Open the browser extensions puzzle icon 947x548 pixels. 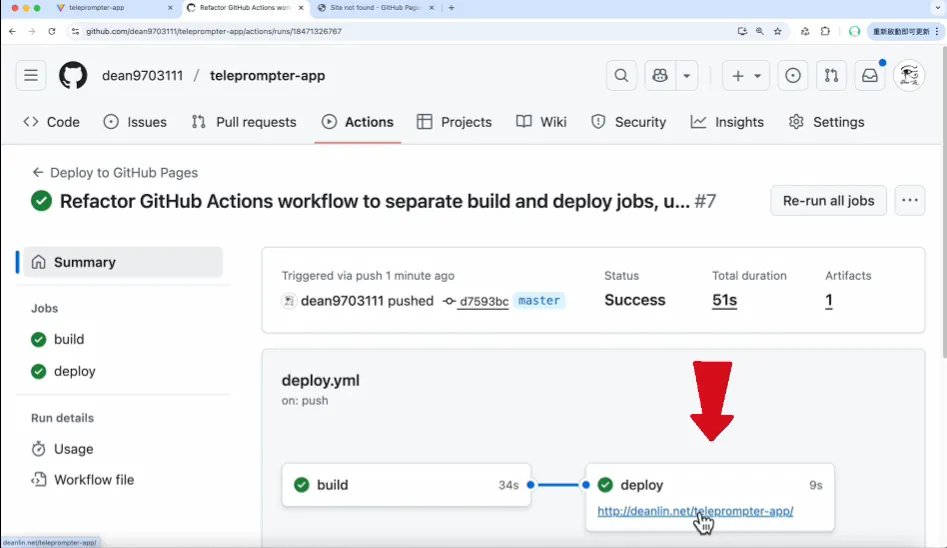pos(825,31)
